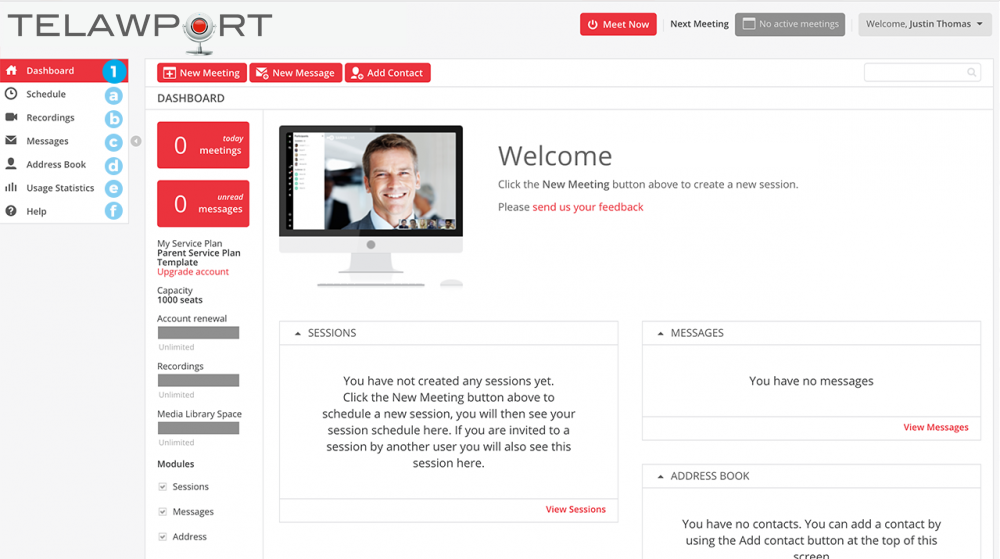Select Address Book in the sidebar

coord(64,164)
